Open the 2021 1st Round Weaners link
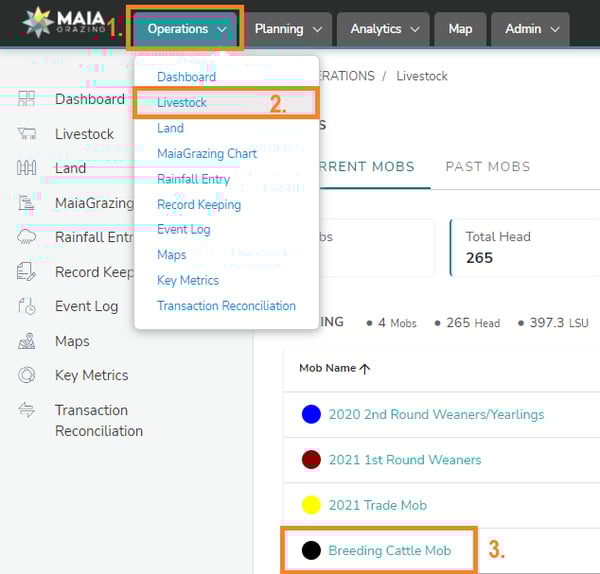 404,460
